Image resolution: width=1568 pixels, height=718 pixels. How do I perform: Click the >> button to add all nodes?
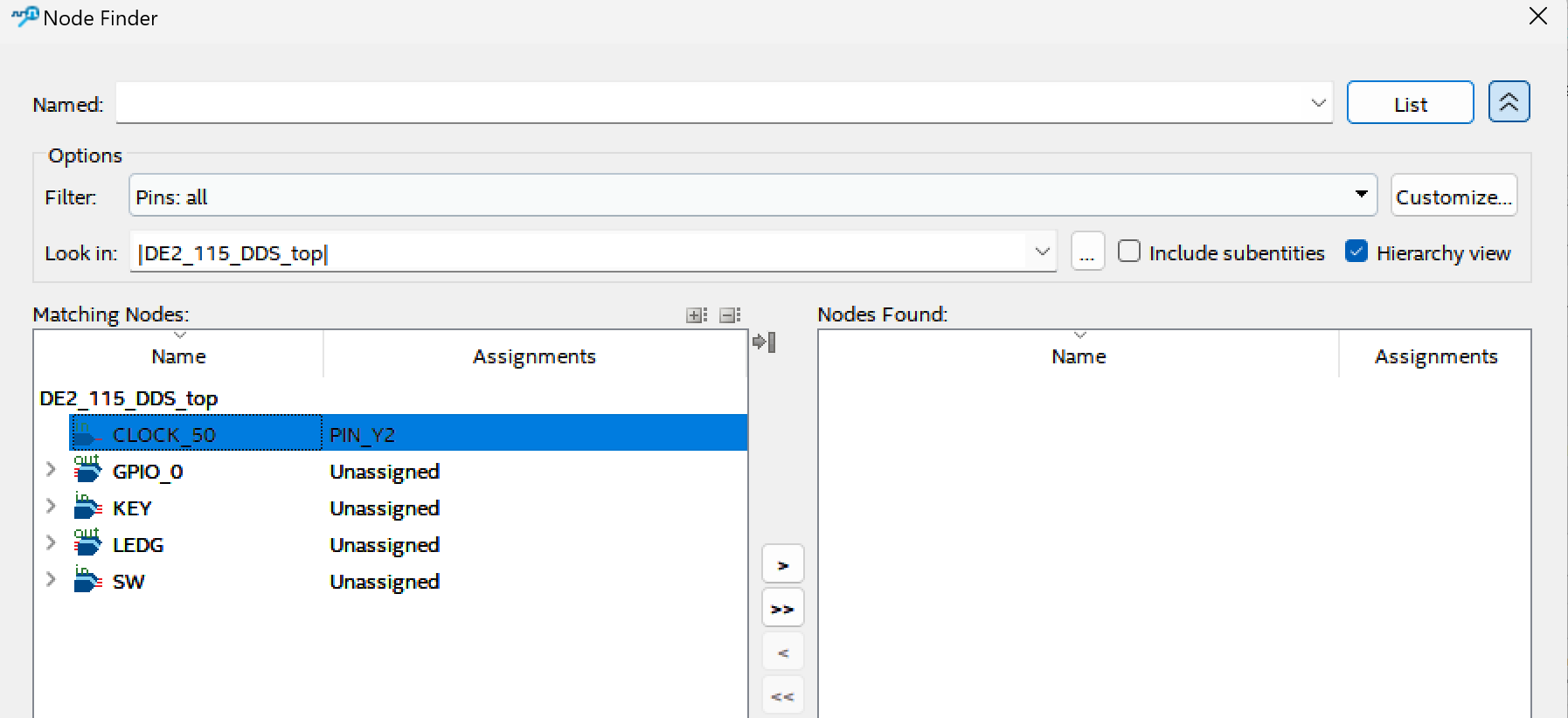(x=782, y=609)
